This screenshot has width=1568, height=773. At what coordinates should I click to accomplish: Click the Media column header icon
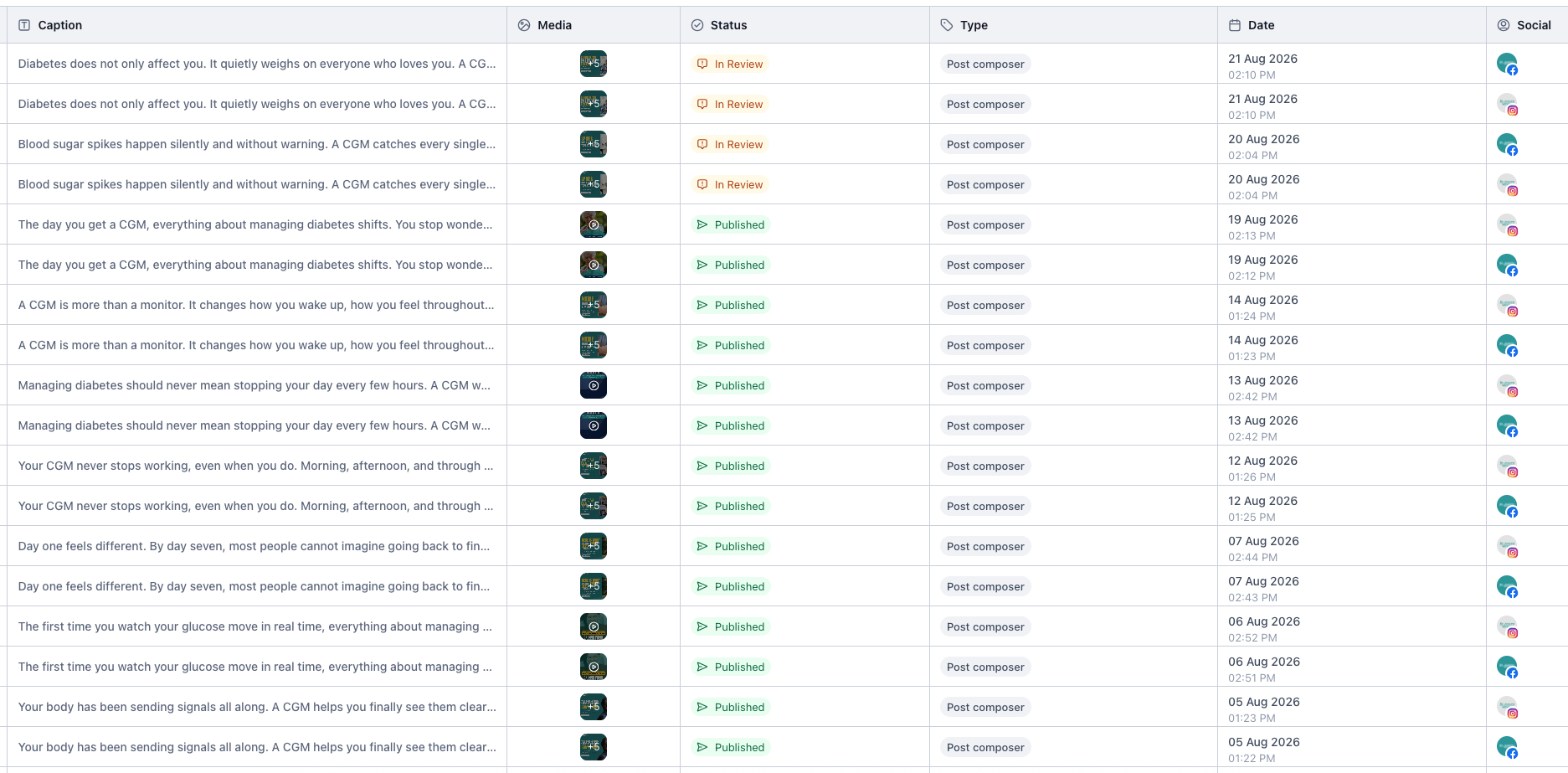pyautogui.click(x=524, y=25)
